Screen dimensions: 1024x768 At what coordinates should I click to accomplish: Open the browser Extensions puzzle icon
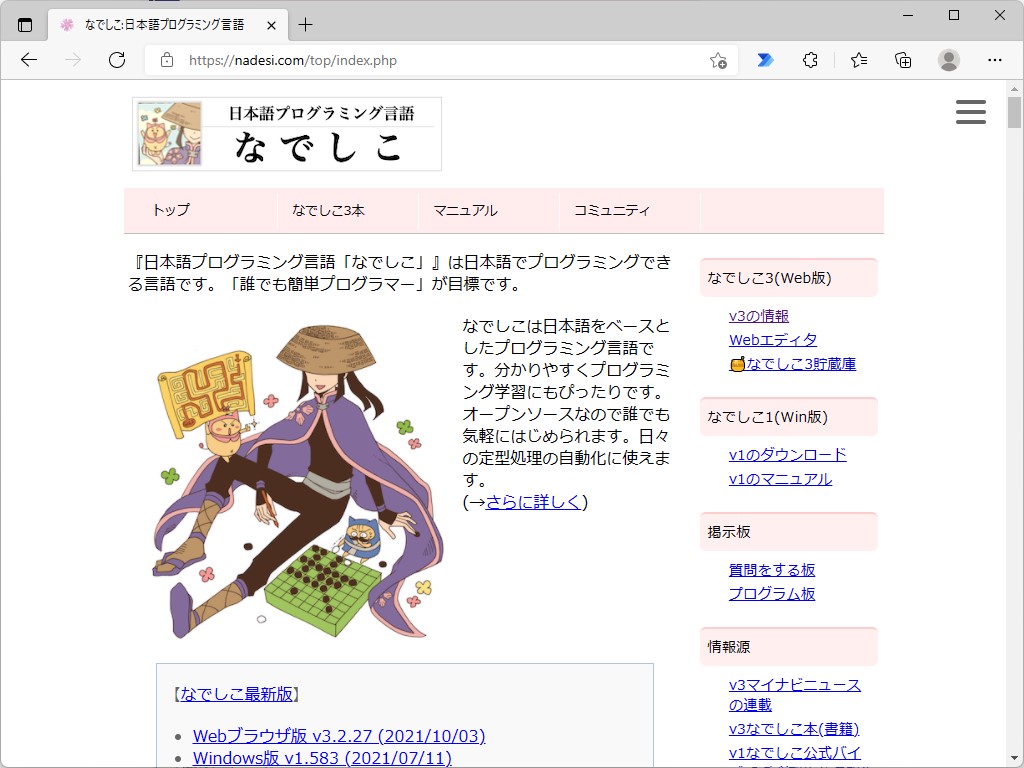(810, 60)
